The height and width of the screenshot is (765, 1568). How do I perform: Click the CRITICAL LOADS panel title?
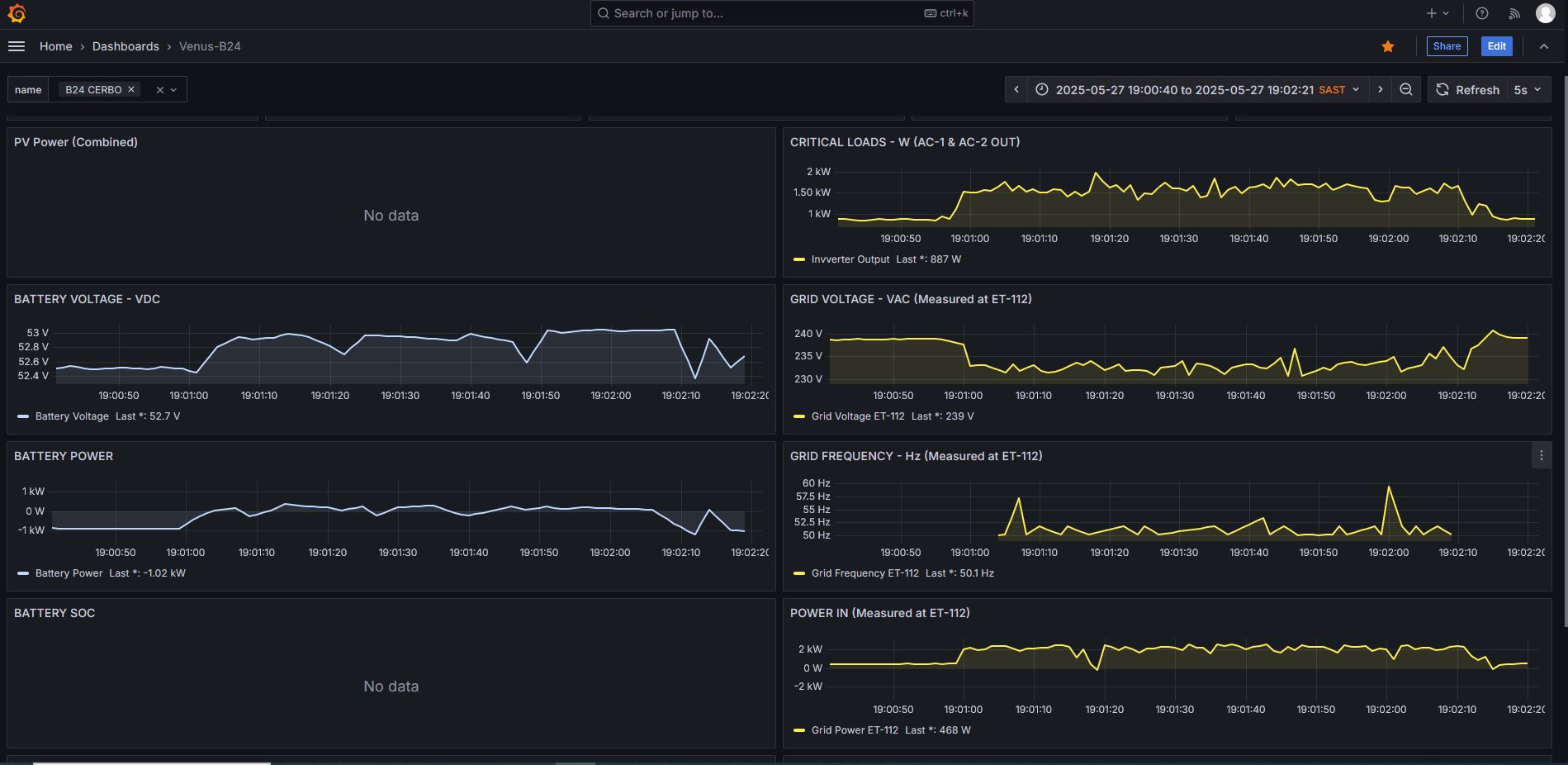[905, 142]
